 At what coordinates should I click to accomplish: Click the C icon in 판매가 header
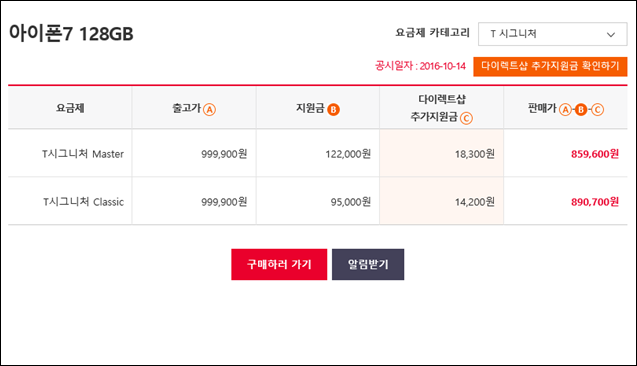(597, 109)
